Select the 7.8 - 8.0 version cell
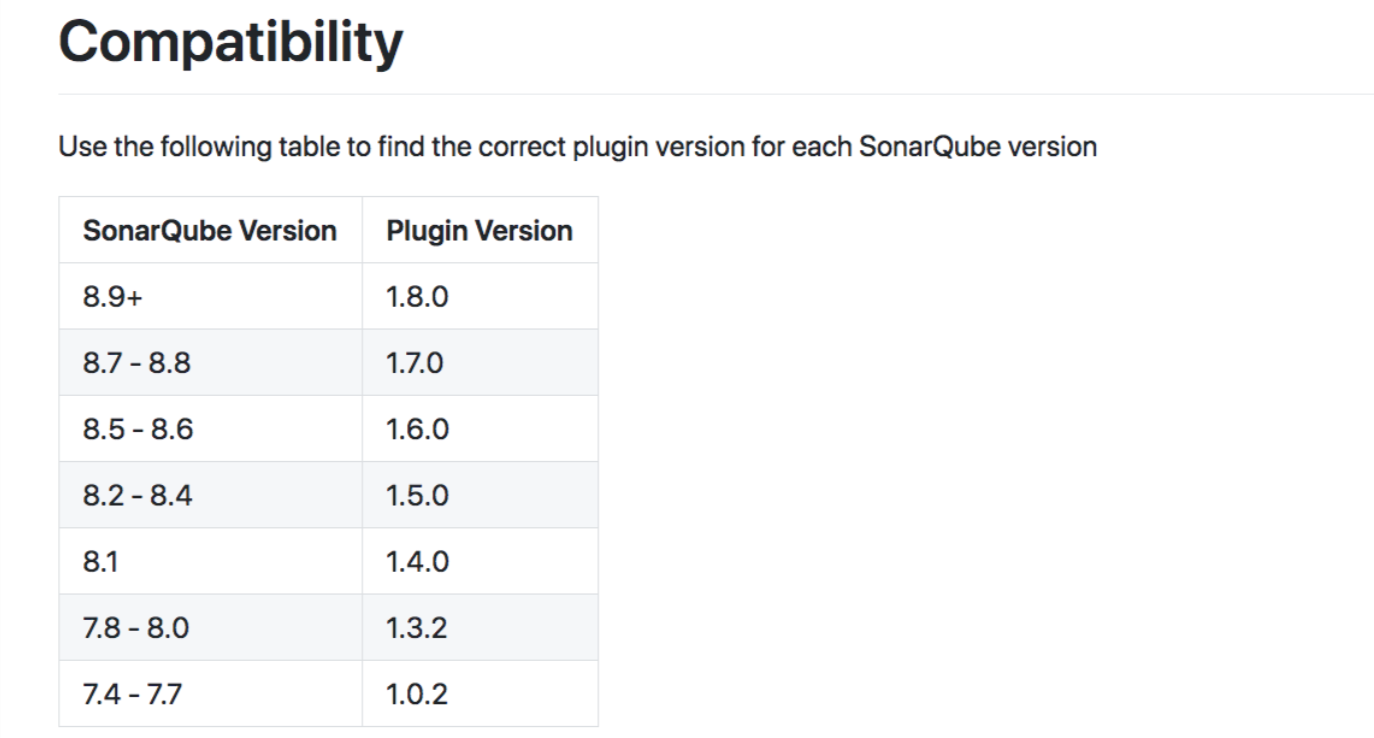This screenshot has height=738, width=1374. pyautogui.click(x=210, y=627)
